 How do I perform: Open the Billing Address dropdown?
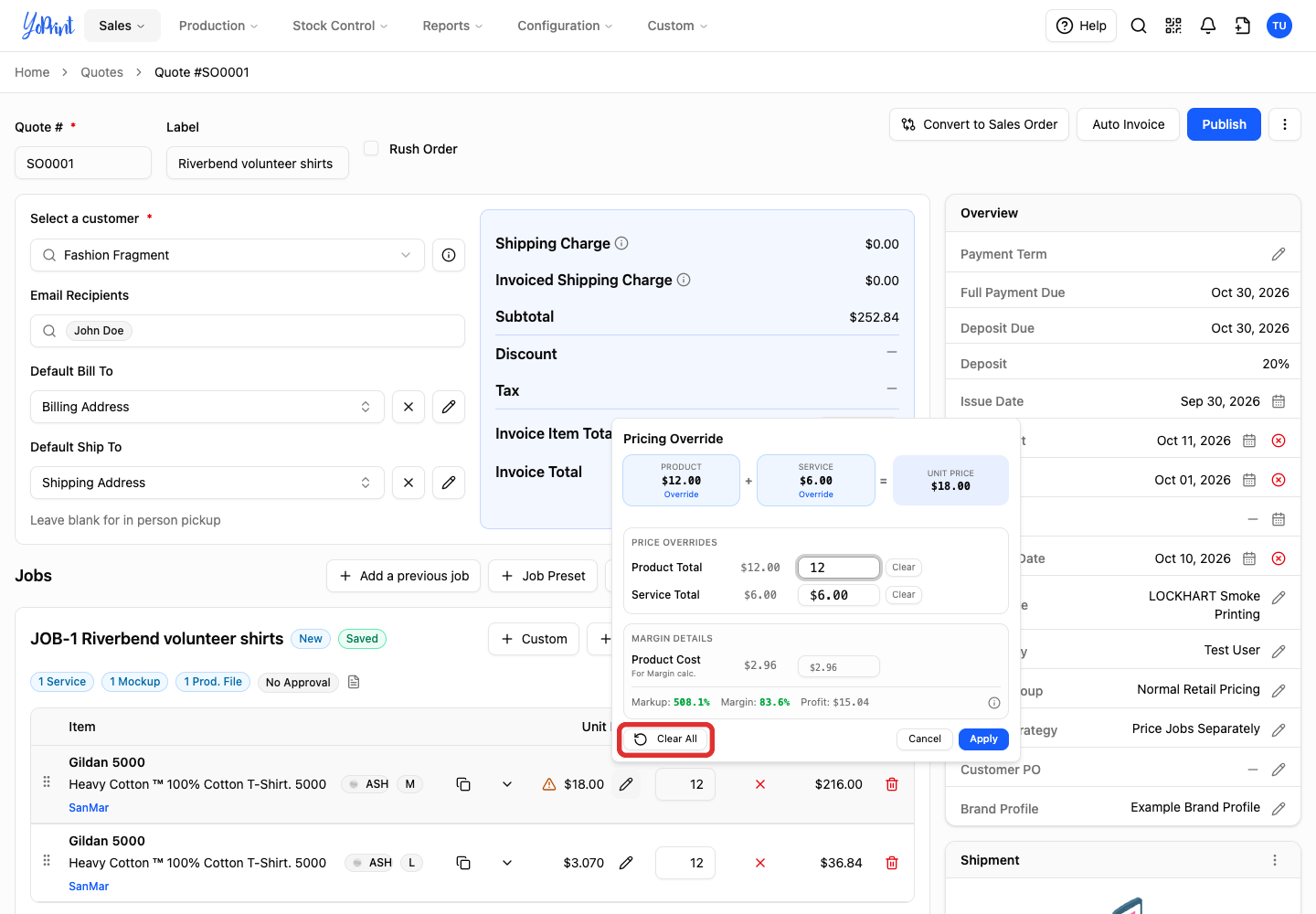tap(206, 407)
